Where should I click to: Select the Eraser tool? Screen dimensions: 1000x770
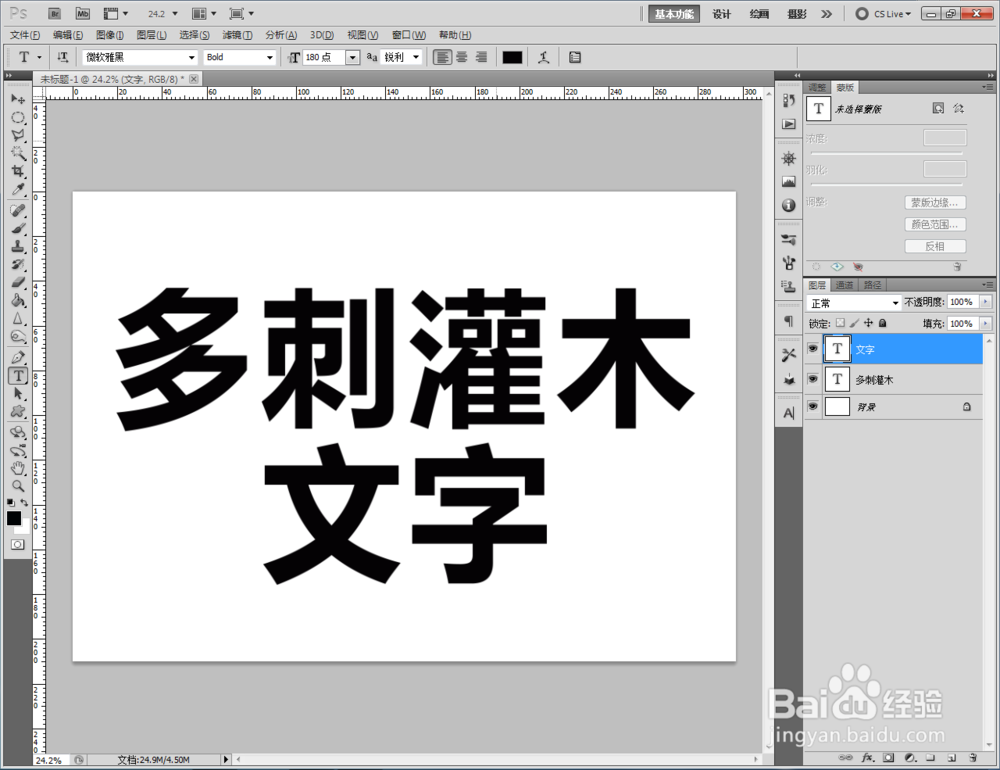pos(18,282)
